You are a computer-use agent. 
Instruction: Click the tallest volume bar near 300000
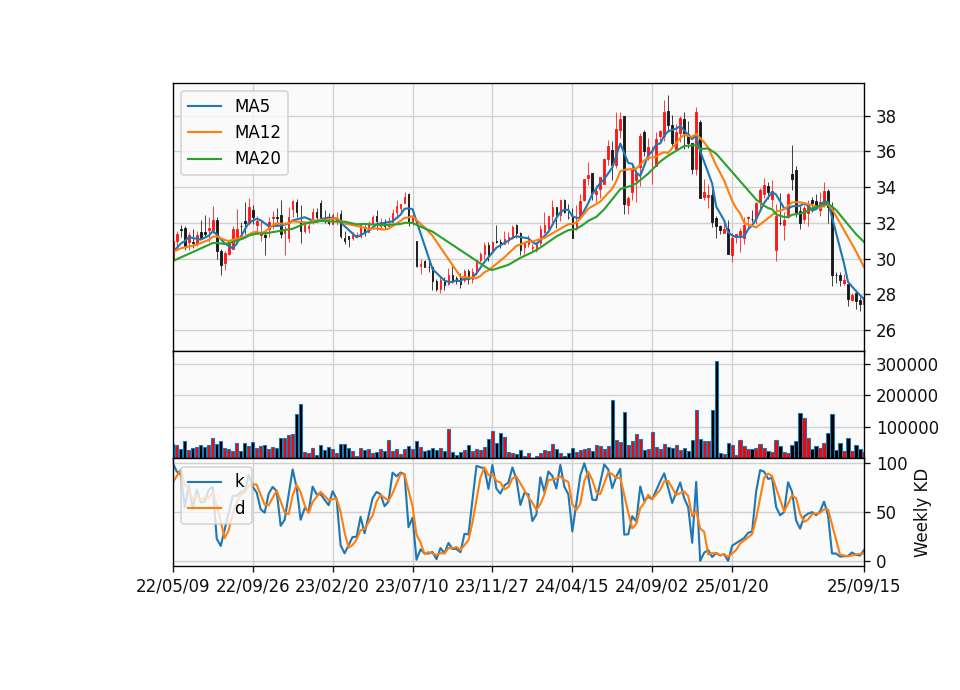(717, 410)
